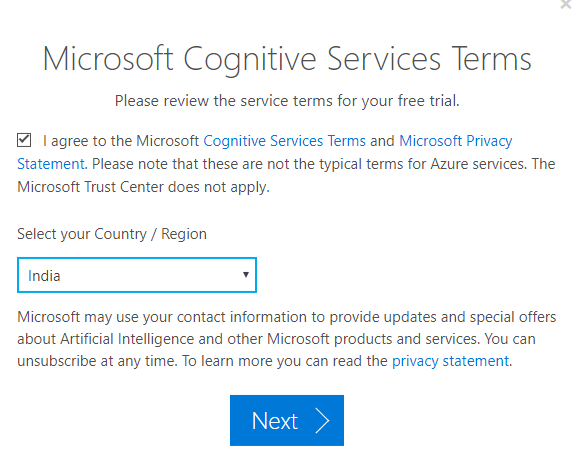Select the India value in the combo box
Viewport: 576px width, 462px height.
click(44, 276)
